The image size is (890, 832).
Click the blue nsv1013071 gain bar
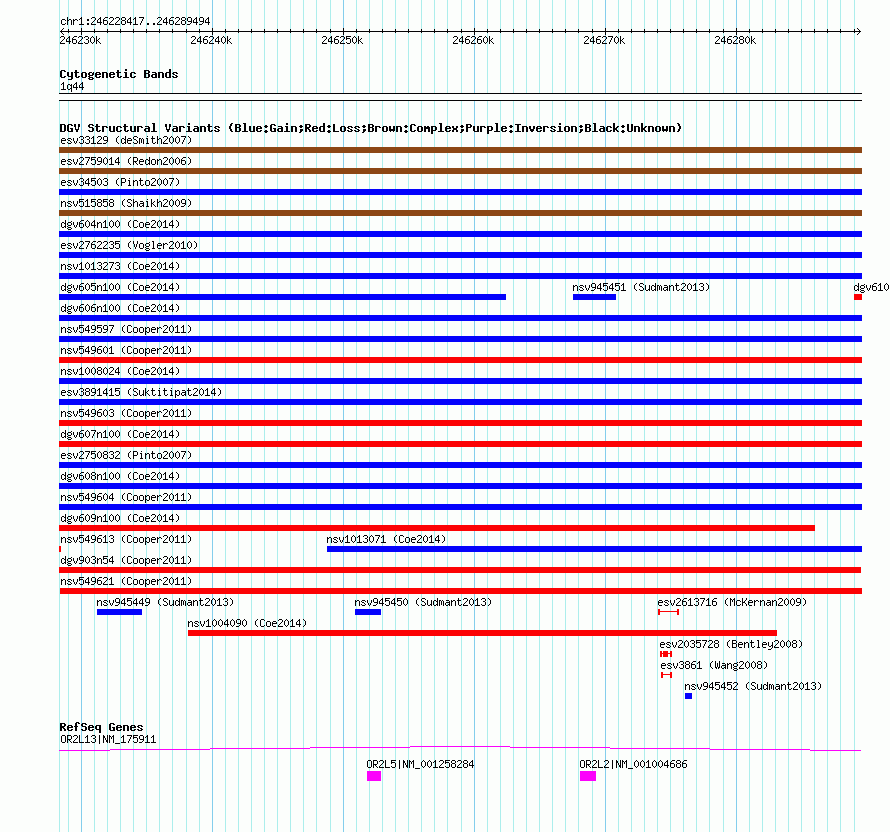click(x=594, y=549)
